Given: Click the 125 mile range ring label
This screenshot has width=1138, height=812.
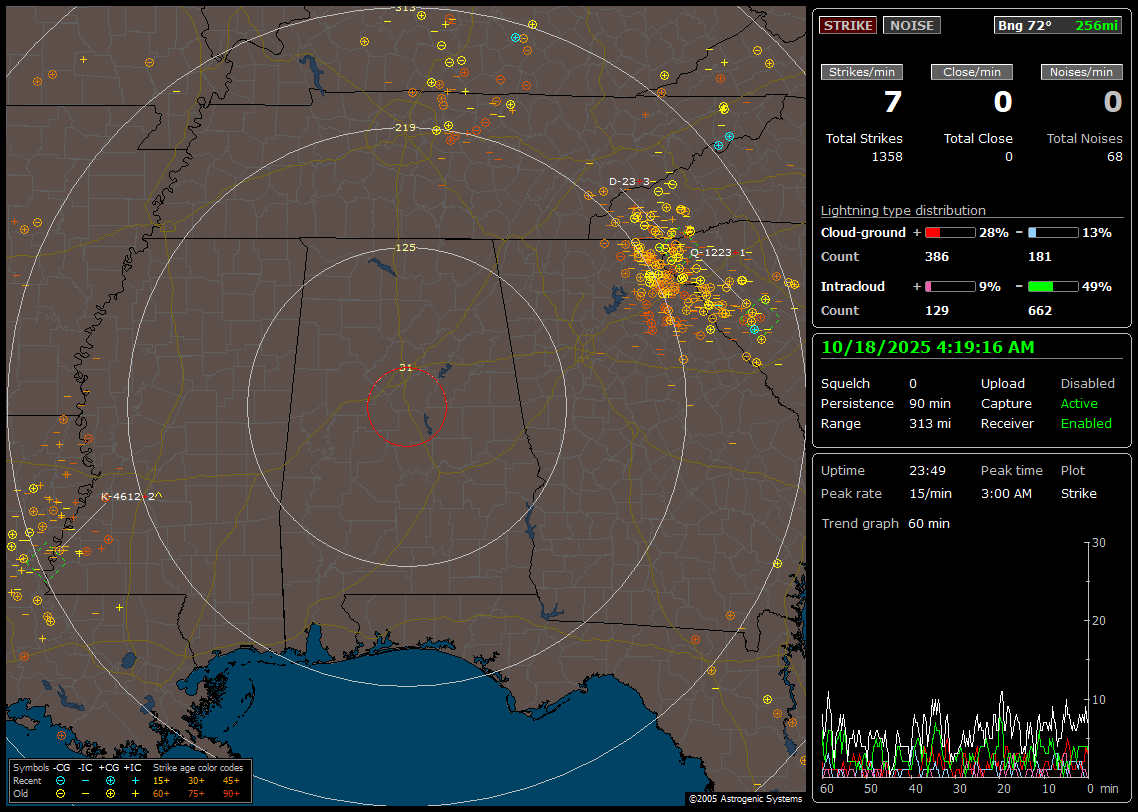Looking at the screenshot, I should pyautogui.click(x=405, y=247).
